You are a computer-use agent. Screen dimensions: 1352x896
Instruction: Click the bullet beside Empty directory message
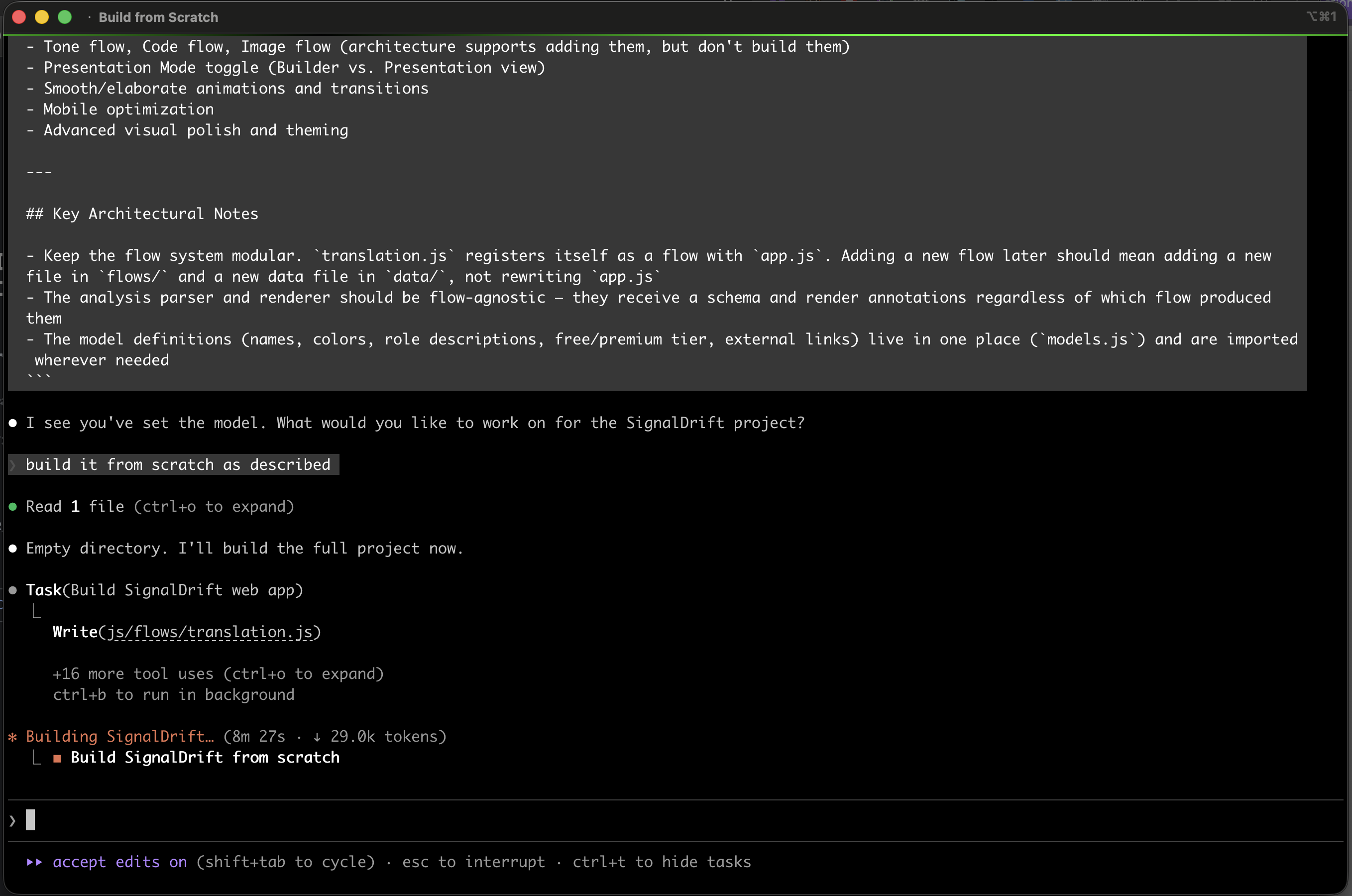coord(12,548)
